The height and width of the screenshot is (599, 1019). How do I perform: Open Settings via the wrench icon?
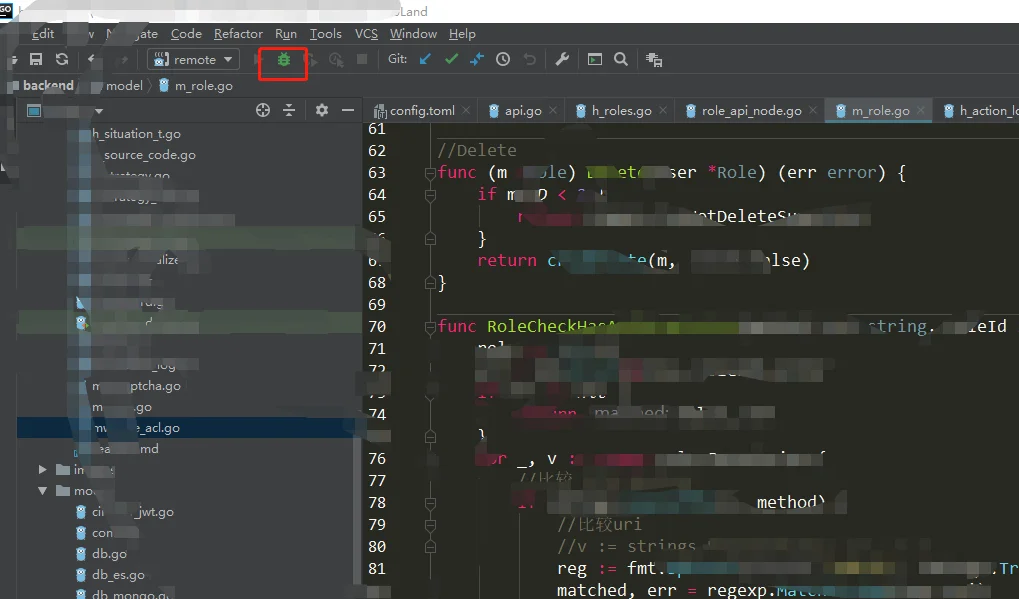click(562, 60)
